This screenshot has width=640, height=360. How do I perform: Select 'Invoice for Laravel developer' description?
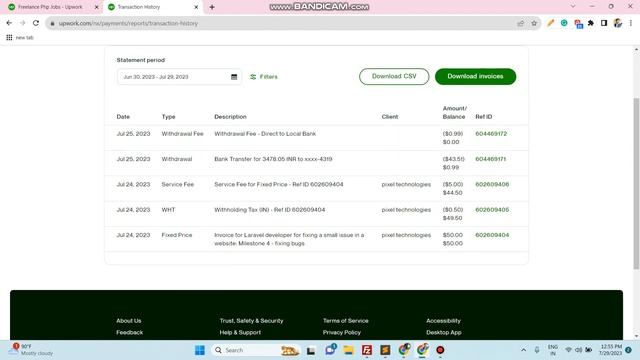point(289,239)
